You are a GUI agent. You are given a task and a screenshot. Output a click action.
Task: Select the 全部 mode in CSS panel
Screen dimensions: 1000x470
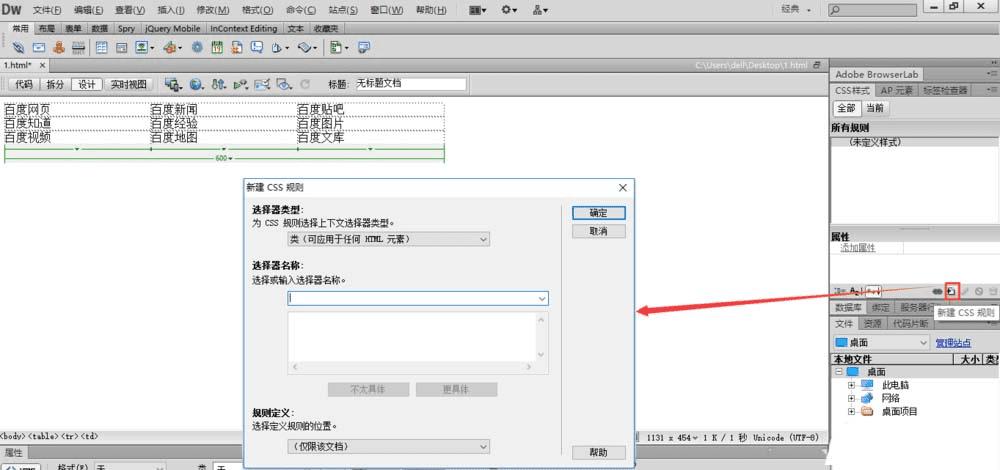point(846,108)
